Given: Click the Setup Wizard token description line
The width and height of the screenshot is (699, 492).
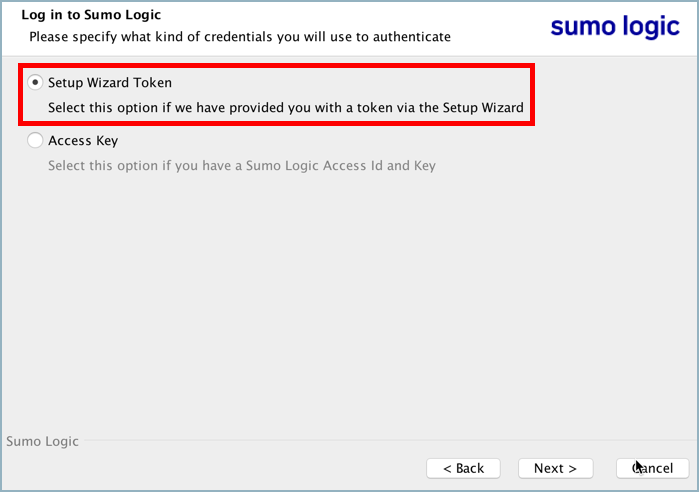Looking at the screenshot, I should click(286, 108).
